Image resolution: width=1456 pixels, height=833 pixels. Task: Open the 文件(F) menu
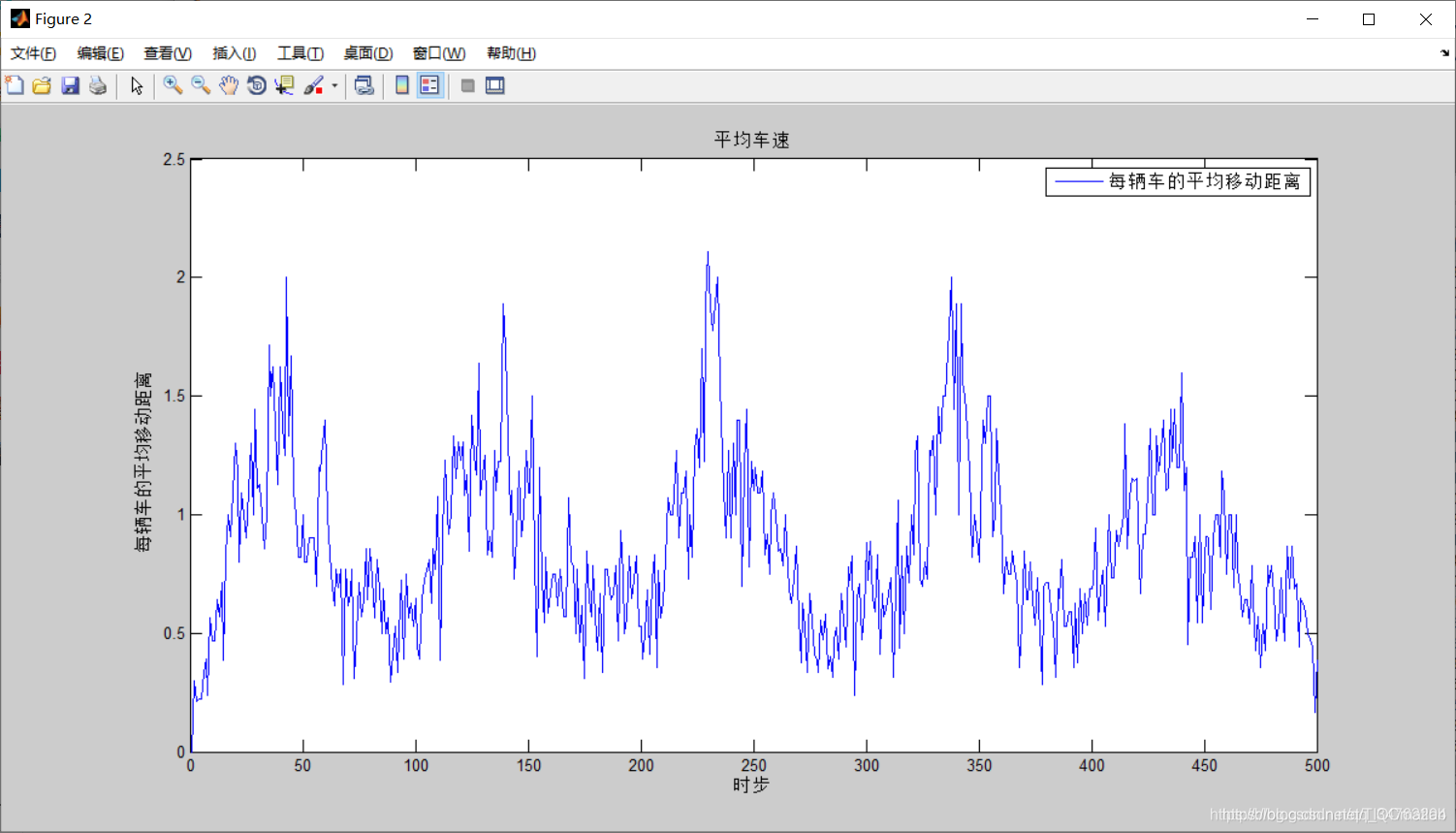click(x=34, y=53)
